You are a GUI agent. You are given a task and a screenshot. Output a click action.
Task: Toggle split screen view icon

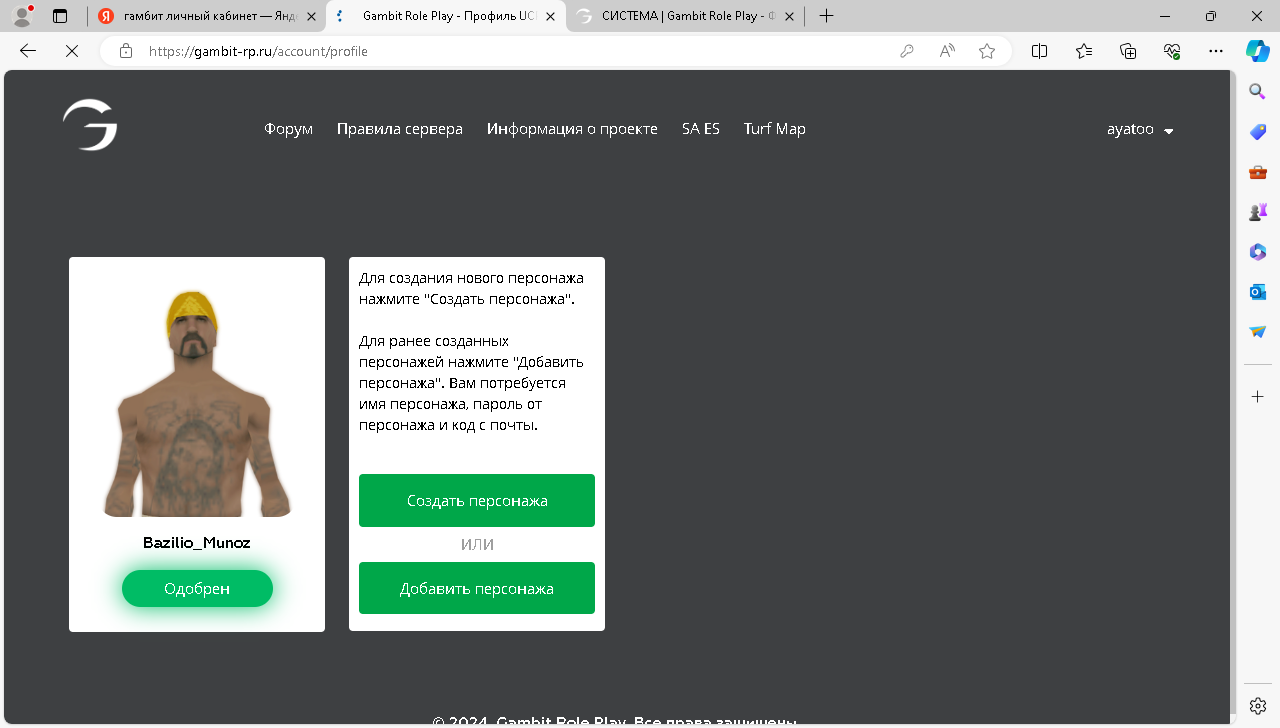pyautogui.click(x=1039, y=51)
